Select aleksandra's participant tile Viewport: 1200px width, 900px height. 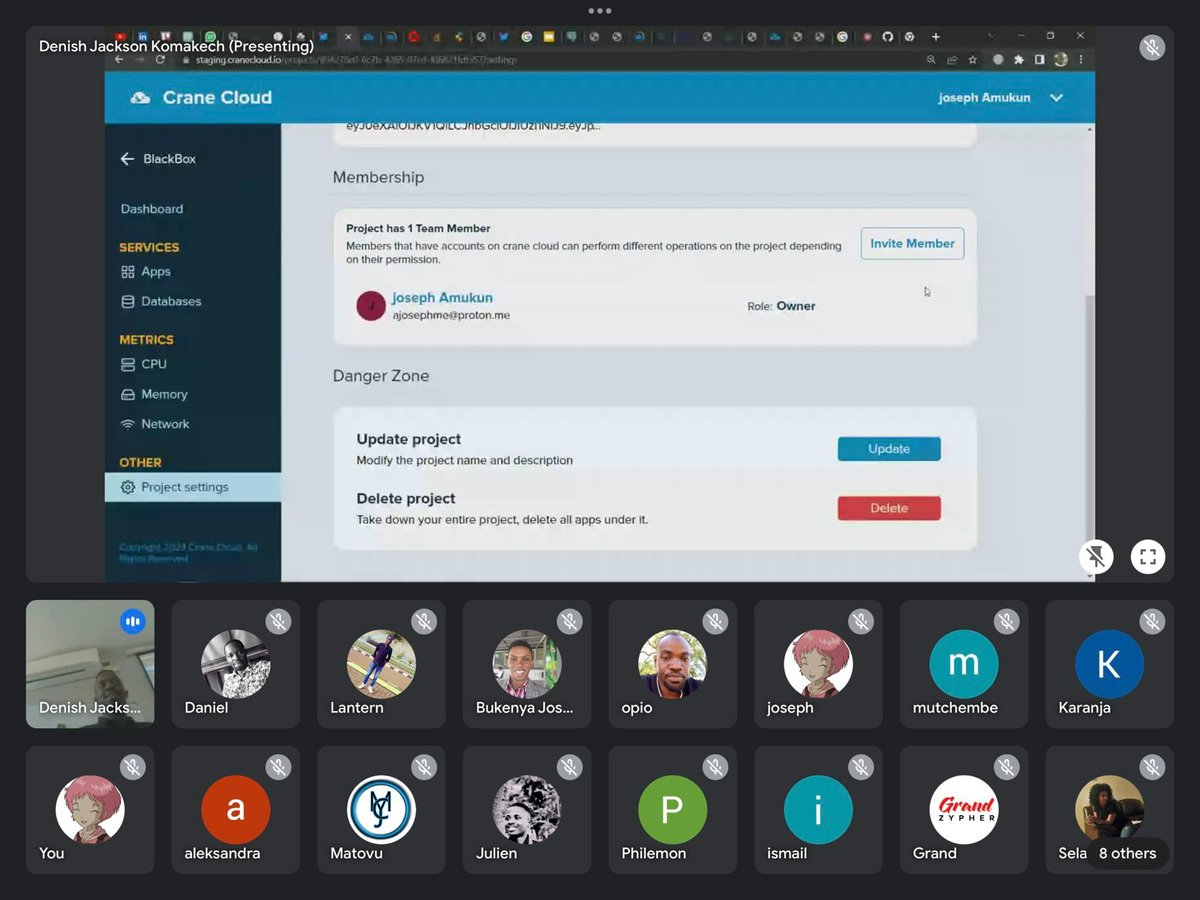(x=236, y=810)
